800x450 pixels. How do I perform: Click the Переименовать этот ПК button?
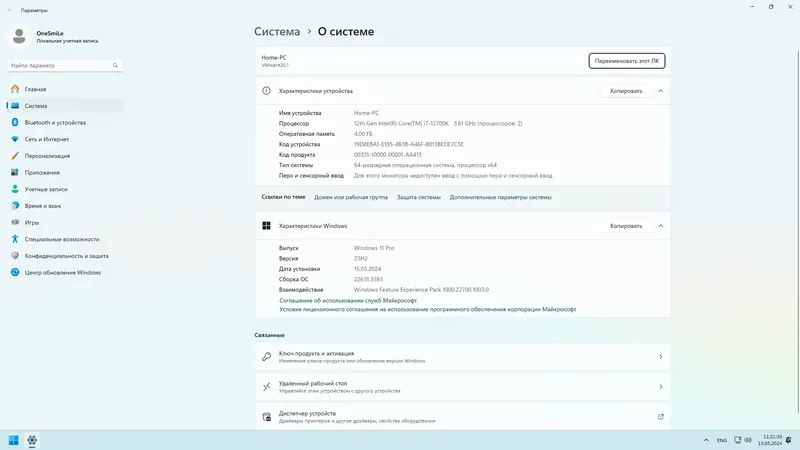[x=627, y=61]
